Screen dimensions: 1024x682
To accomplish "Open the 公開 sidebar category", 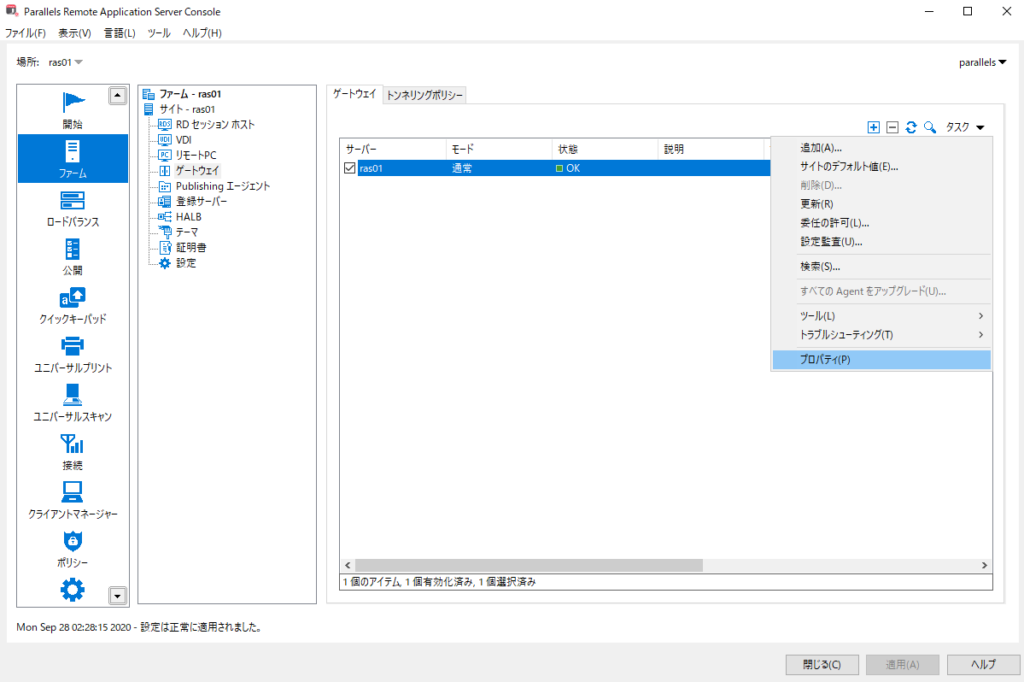I will point(72,256).
